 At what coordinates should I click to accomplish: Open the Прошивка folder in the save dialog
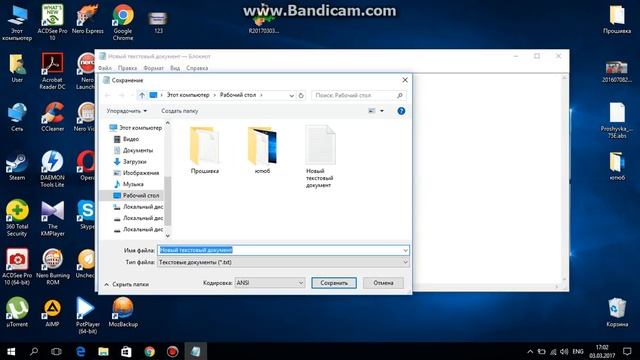(x=204, y=150)
